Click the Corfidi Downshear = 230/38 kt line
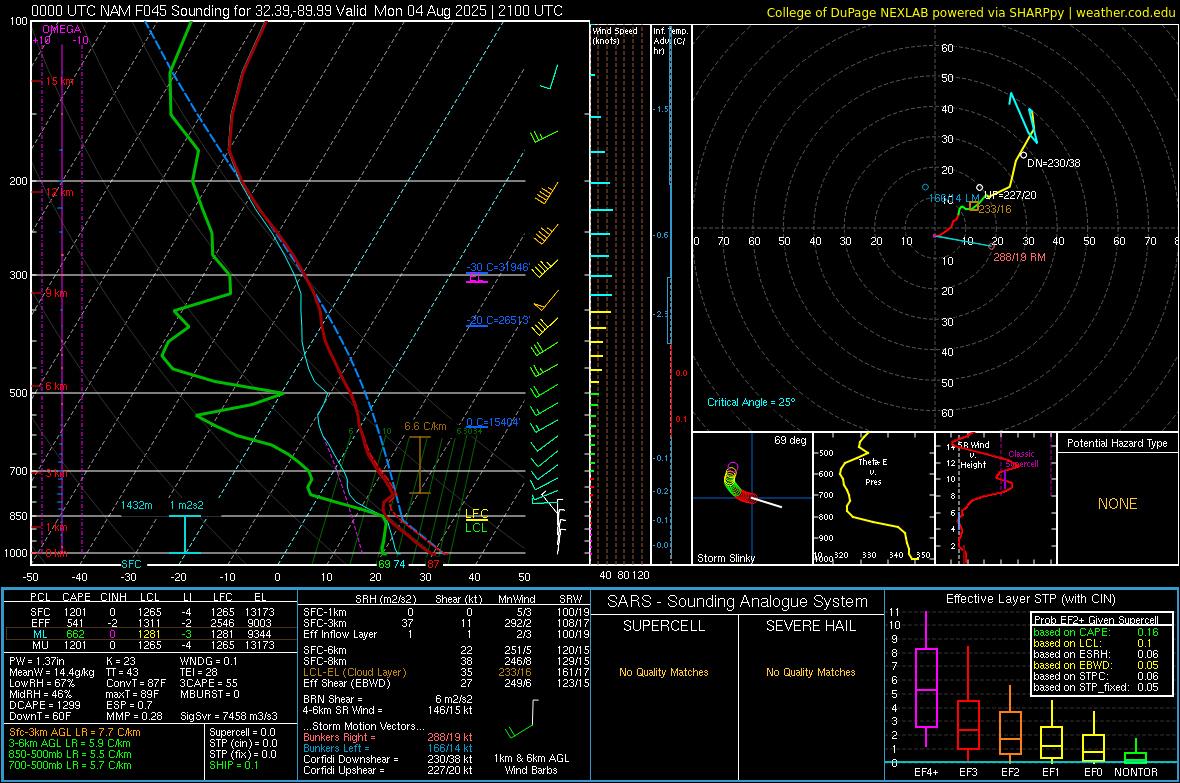The height and width of the screenshot is (783, 1180). 388,759
